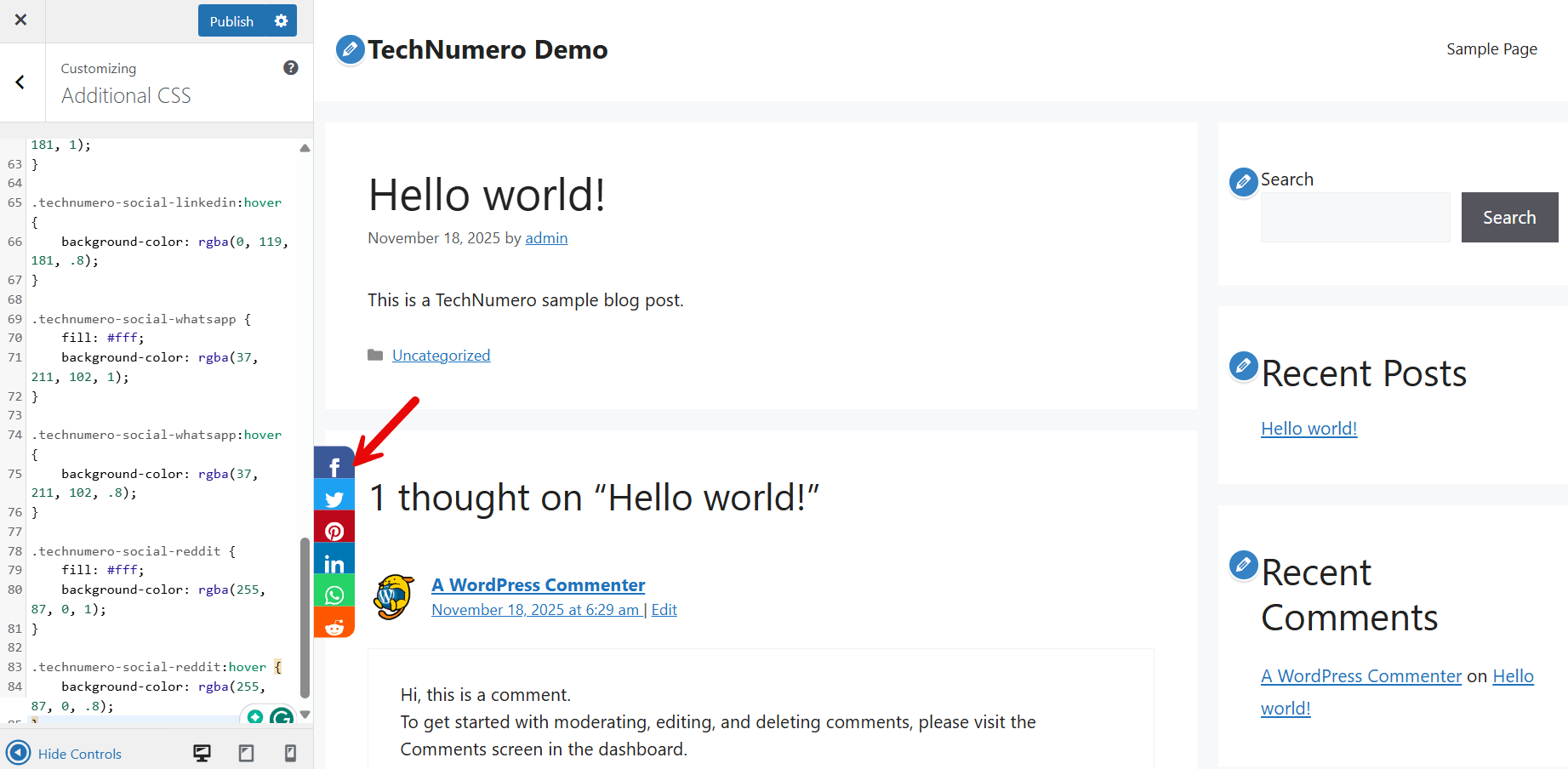Screen dimensions: 1568x769
Task: Open Hello world! under Recent Posts
Action: click(x=1309, y=428)
